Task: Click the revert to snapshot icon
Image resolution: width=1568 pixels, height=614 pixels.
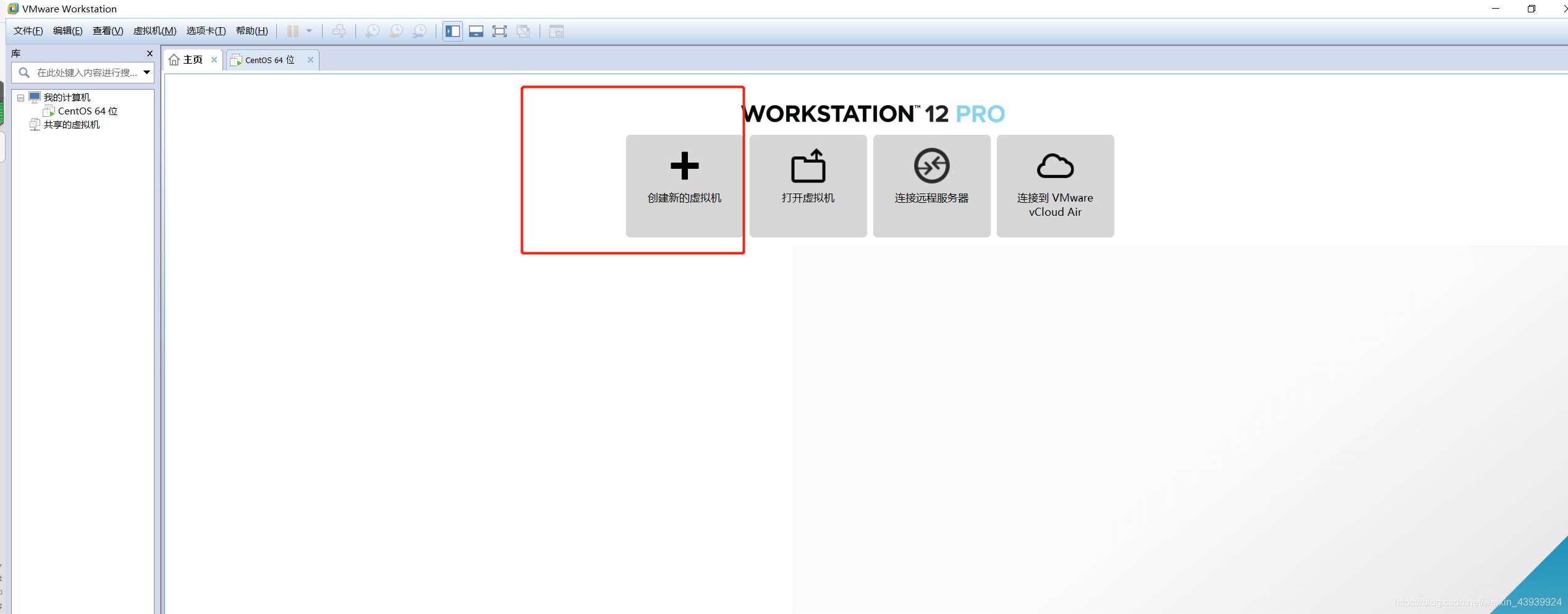Action: [x=396, y=31]
